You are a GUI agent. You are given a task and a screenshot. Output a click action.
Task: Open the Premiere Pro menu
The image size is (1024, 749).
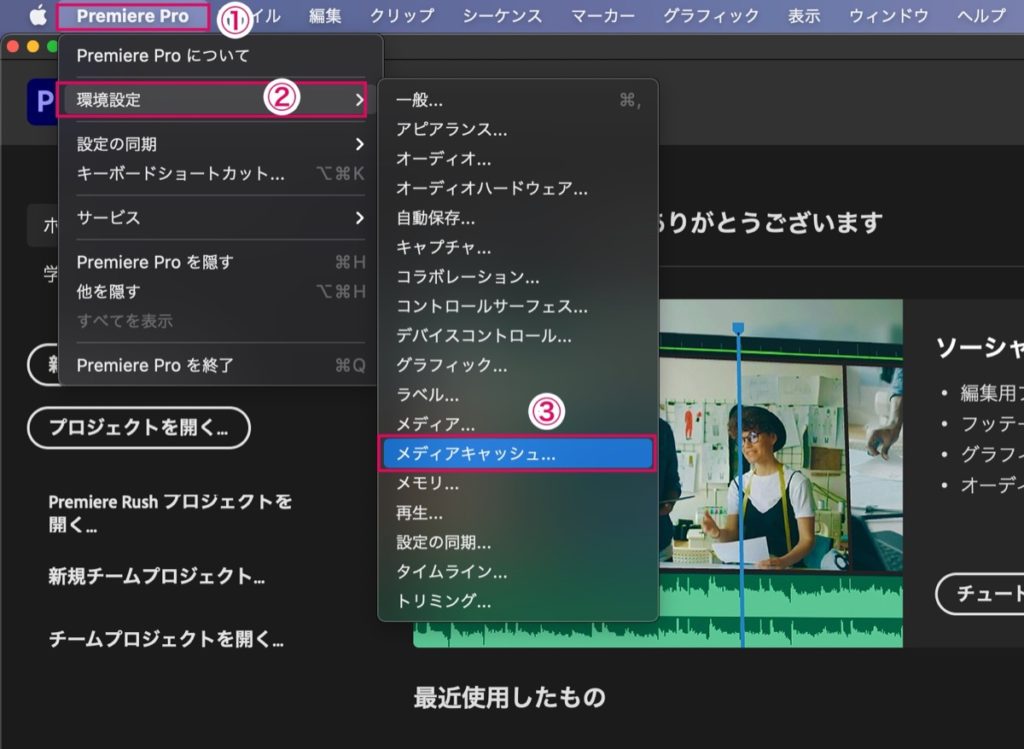[133, 16]
